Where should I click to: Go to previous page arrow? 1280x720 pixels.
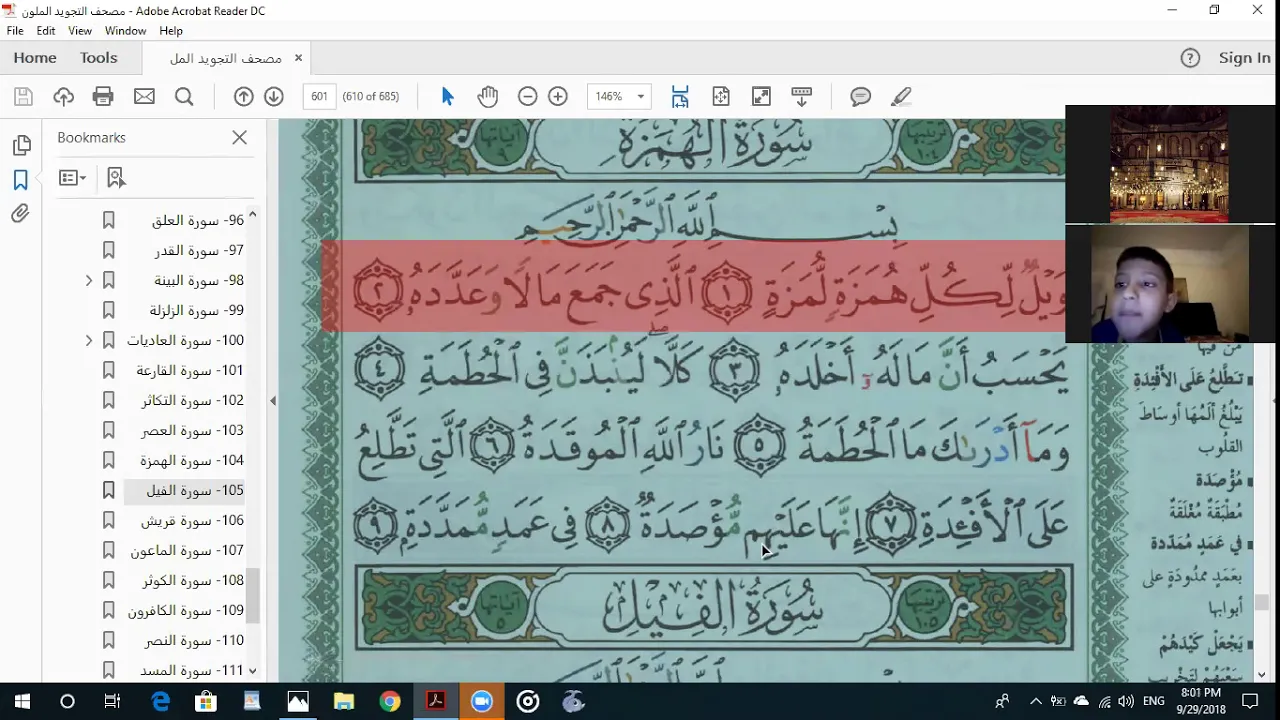tap(243, 96)
